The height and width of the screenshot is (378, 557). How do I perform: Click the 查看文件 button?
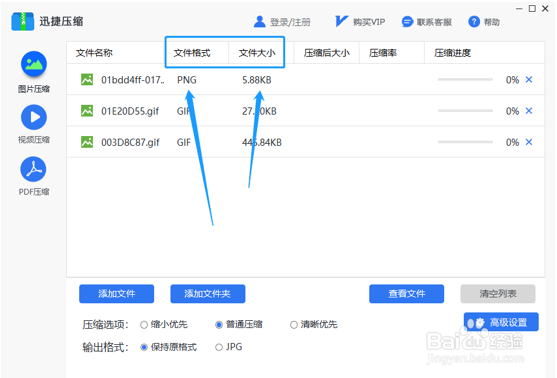point(407,294)
